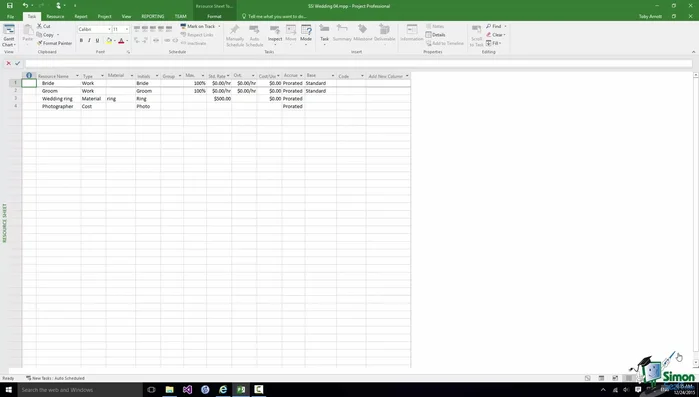Open the font size dropdown
This screenshot has width=699, height=397.
point(127,29)
